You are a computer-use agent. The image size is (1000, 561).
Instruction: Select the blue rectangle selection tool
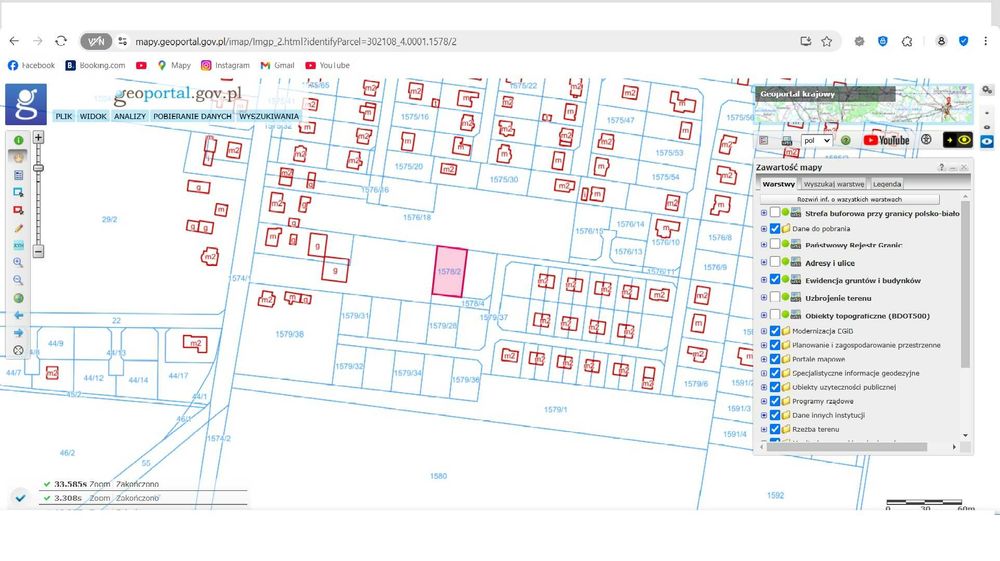pyautogui.click(x=18, y=192)
